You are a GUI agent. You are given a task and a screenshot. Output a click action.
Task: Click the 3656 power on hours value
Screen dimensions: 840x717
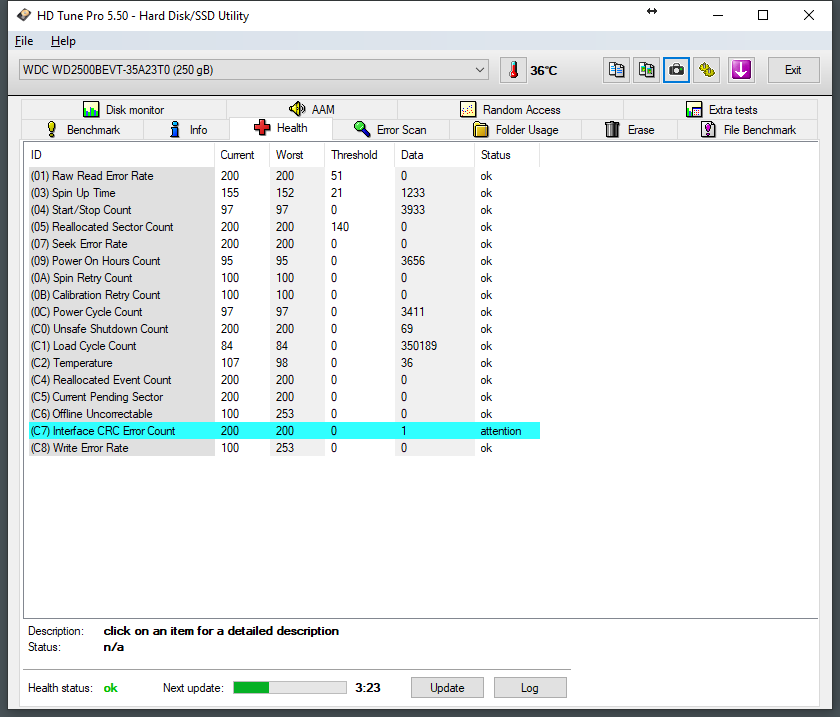click(x=412, y=261)
